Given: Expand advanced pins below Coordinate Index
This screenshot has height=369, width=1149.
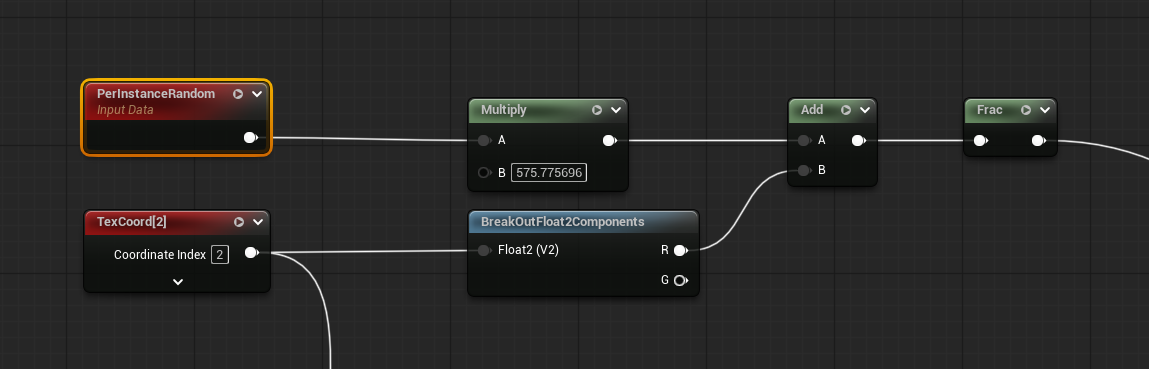Looking at the screenshot, I should pos(177,282).
